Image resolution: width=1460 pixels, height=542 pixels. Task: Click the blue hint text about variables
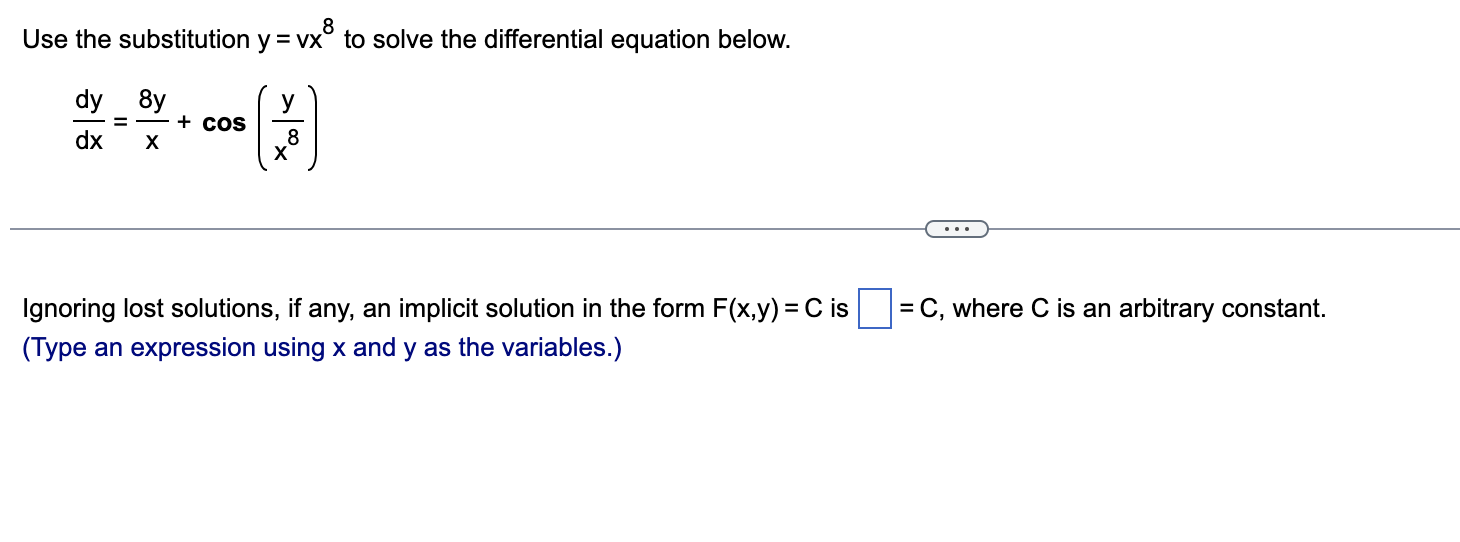pos(322,348)
